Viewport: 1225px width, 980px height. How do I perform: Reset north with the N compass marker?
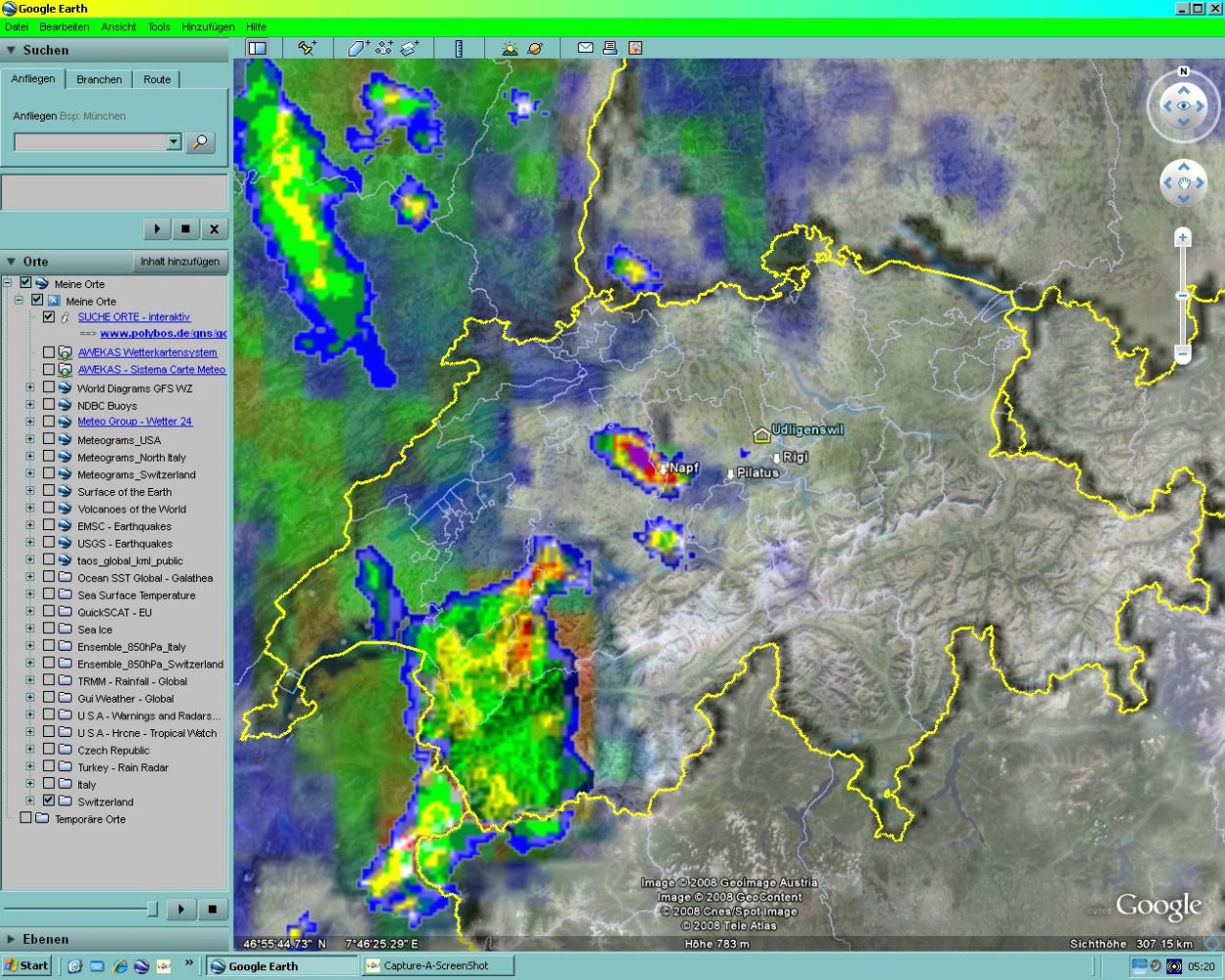point(1184,72)
